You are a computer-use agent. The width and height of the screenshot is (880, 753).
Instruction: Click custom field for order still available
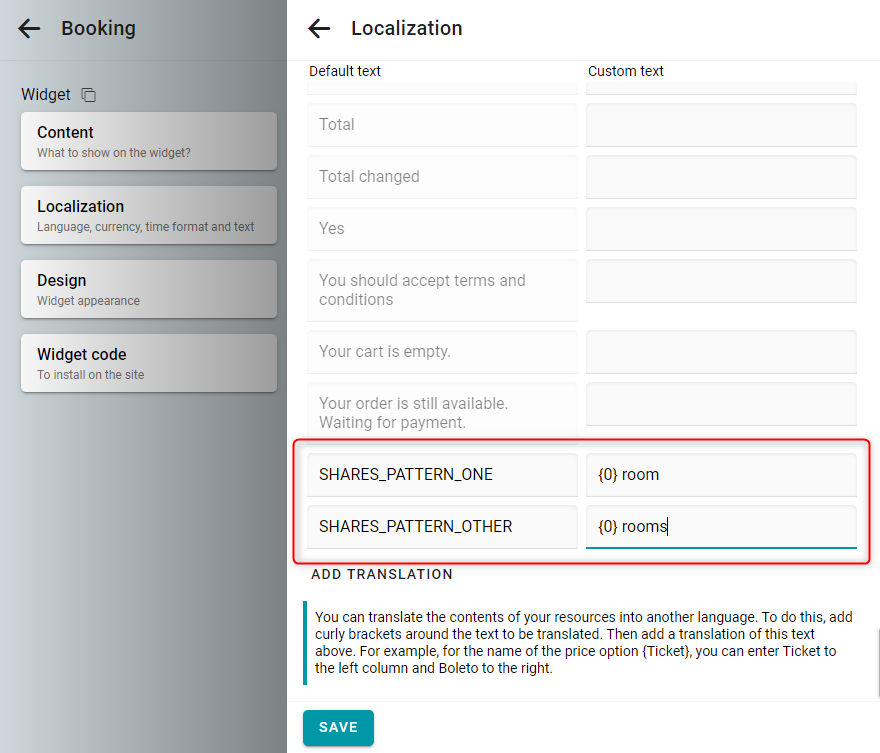(x=721, y=404)
